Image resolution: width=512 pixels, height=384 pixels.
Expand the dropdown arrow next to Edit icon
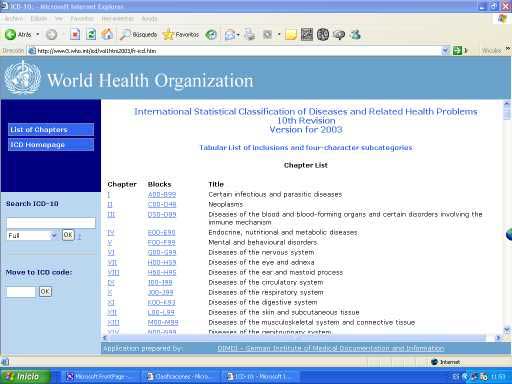point(279,34)
